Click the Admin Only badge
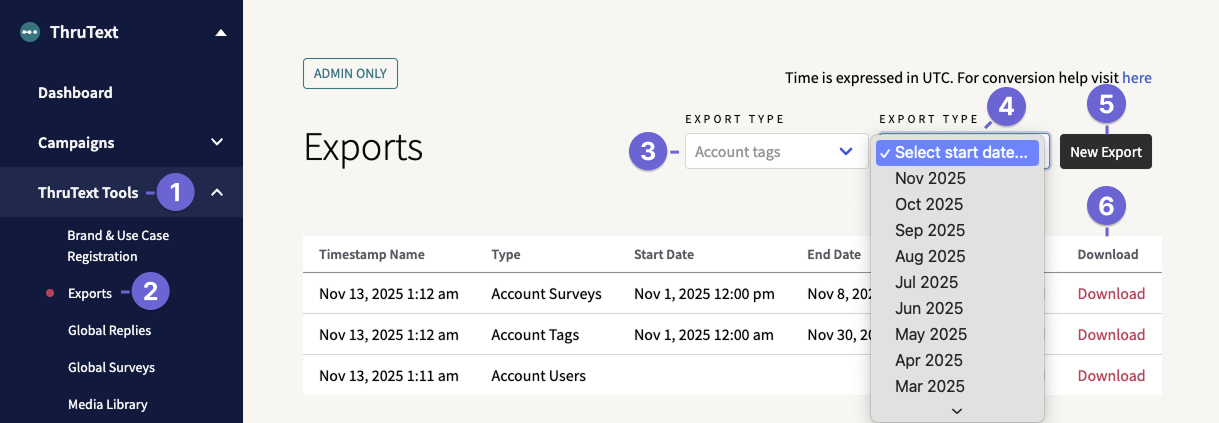The image size is (1219, 423). coord(351,74)
